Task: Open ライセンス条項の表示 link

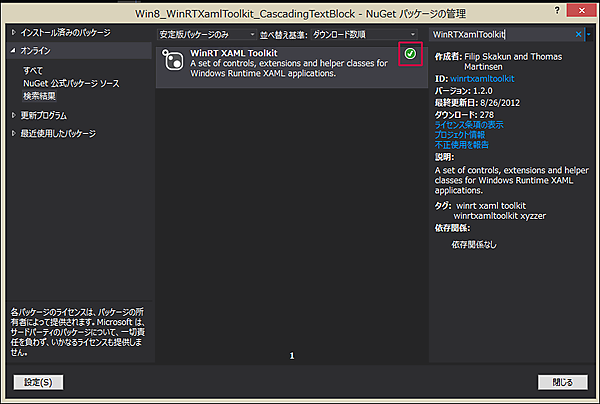Action: [x=469, y=125]
